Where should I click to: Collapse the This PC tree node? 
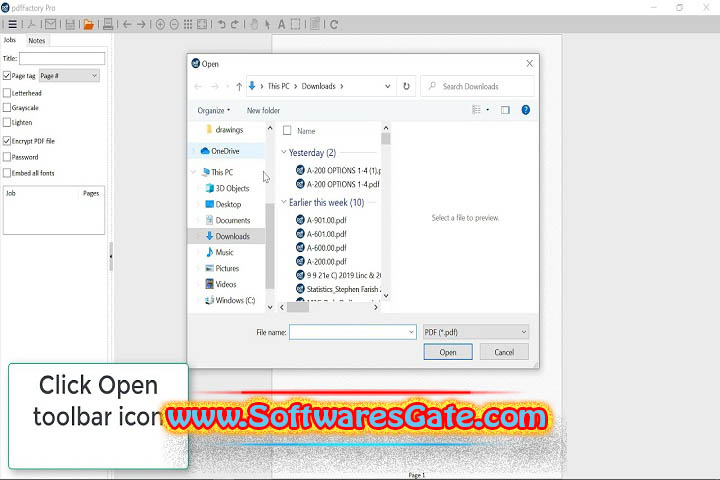(x=193, y=172)
